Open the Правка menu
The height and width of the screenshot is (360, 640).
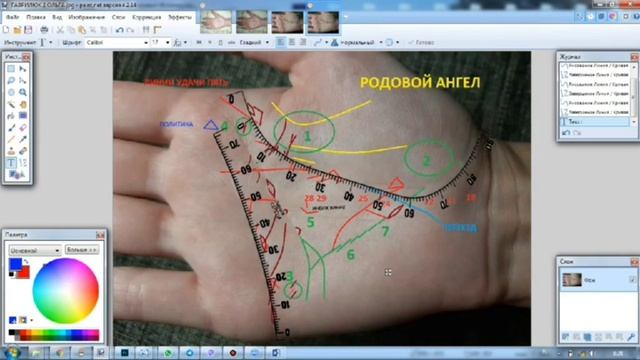point(36,17)
